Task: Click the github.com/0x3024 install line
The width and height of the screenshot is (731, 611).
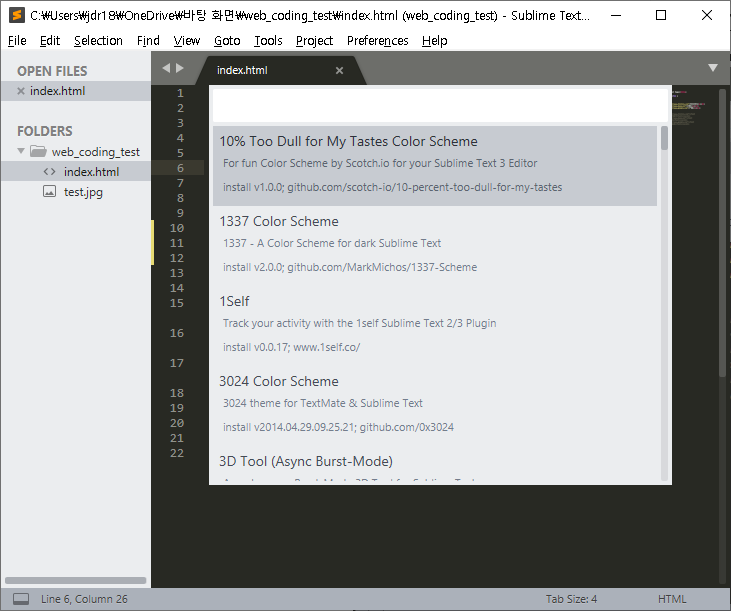Action: click(x=338, y=427)
